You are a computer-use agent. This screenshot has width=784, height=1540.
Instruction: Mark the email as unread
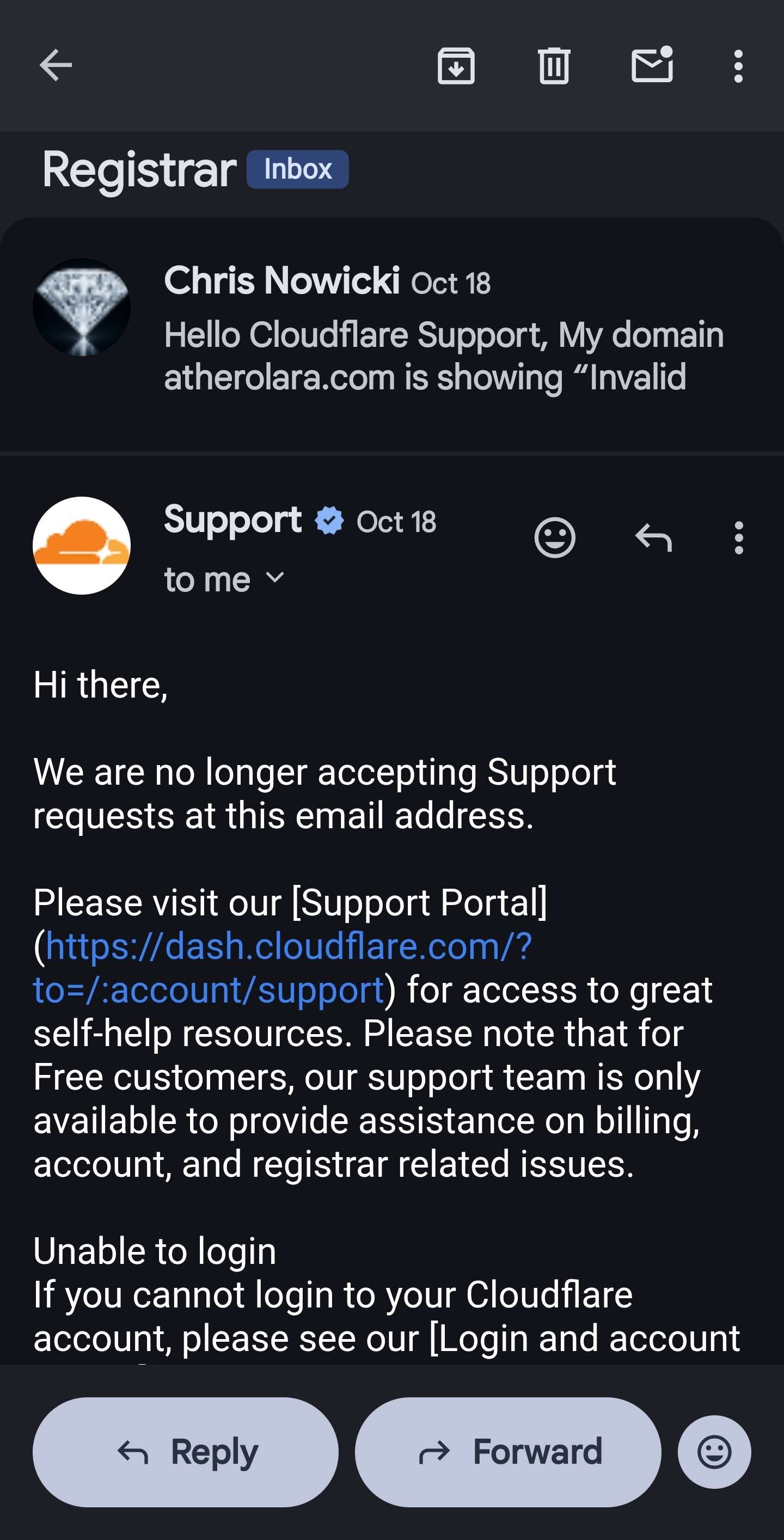coord(651,66)
